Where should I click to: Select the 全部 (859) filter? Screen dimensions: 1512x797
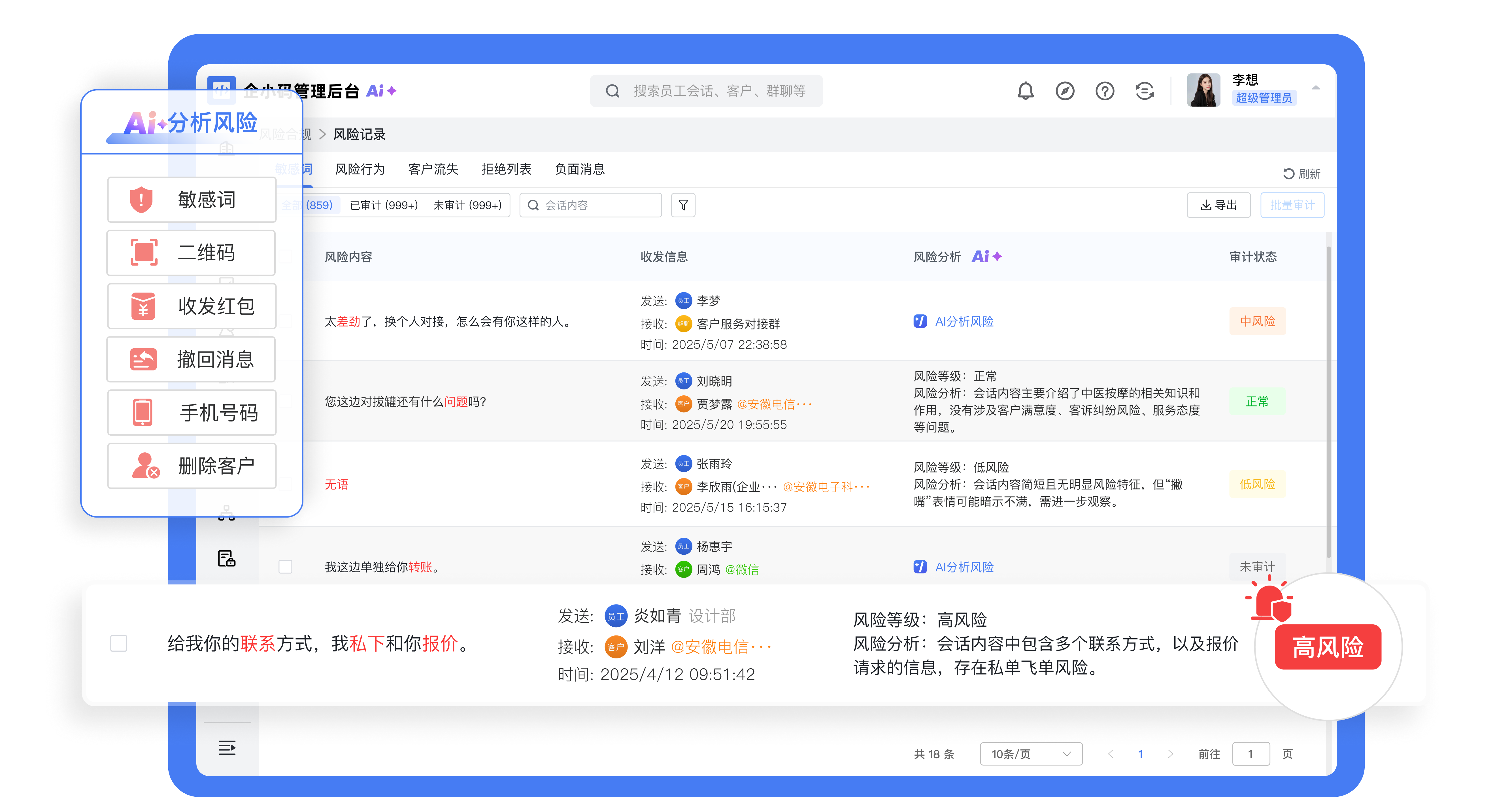(x=307, y=205)
